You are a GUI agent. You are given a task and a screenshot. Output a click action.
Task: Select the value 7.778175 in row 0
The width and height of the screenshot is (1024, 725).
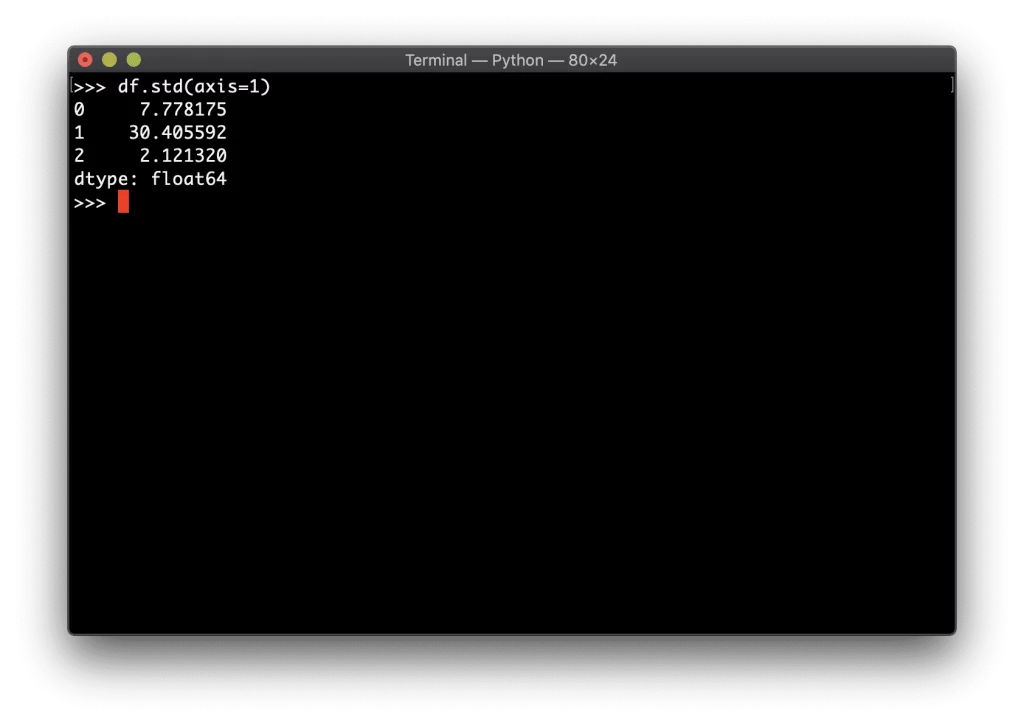pos(183,109)
